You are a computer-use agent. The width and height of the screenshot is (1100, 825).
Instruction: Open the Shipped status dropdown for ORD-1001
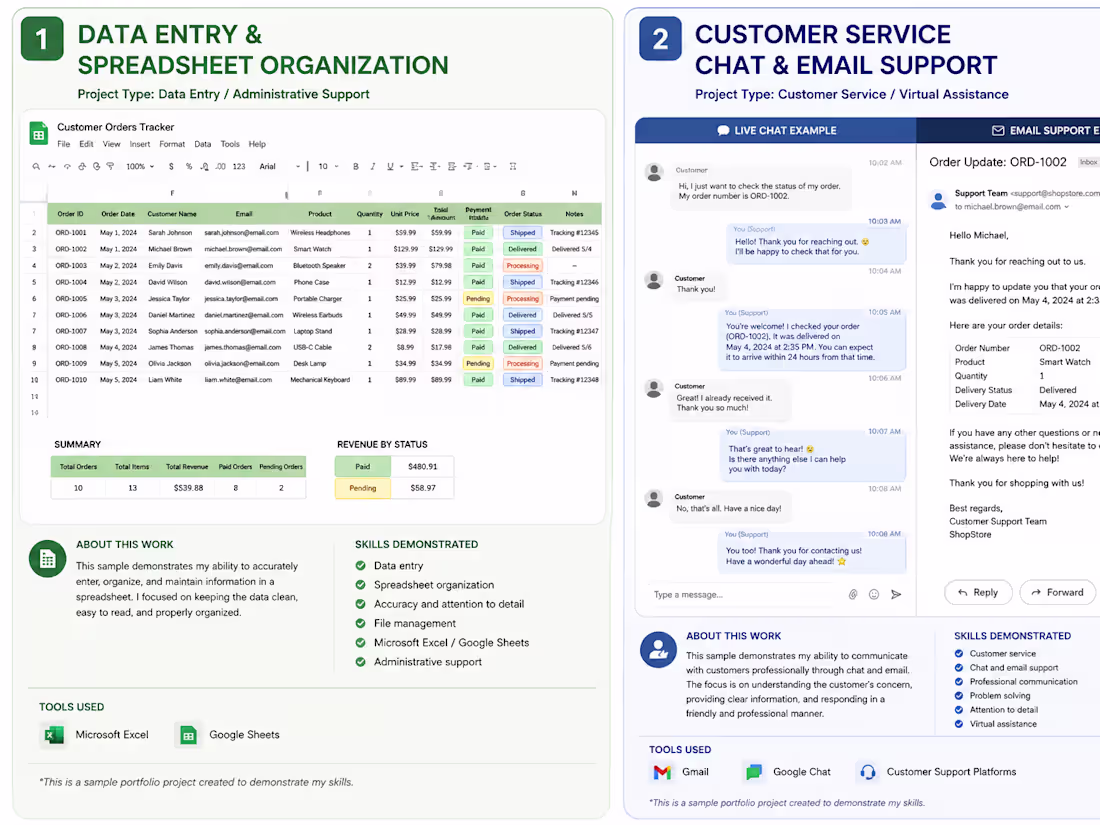click(522, 233)
